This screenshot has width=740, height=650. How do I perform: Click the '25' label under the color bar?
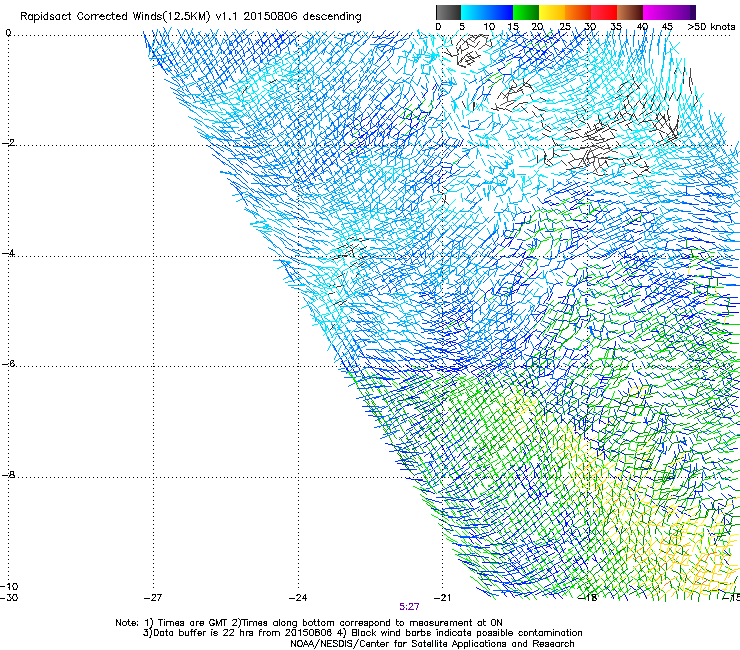[564, 26]
